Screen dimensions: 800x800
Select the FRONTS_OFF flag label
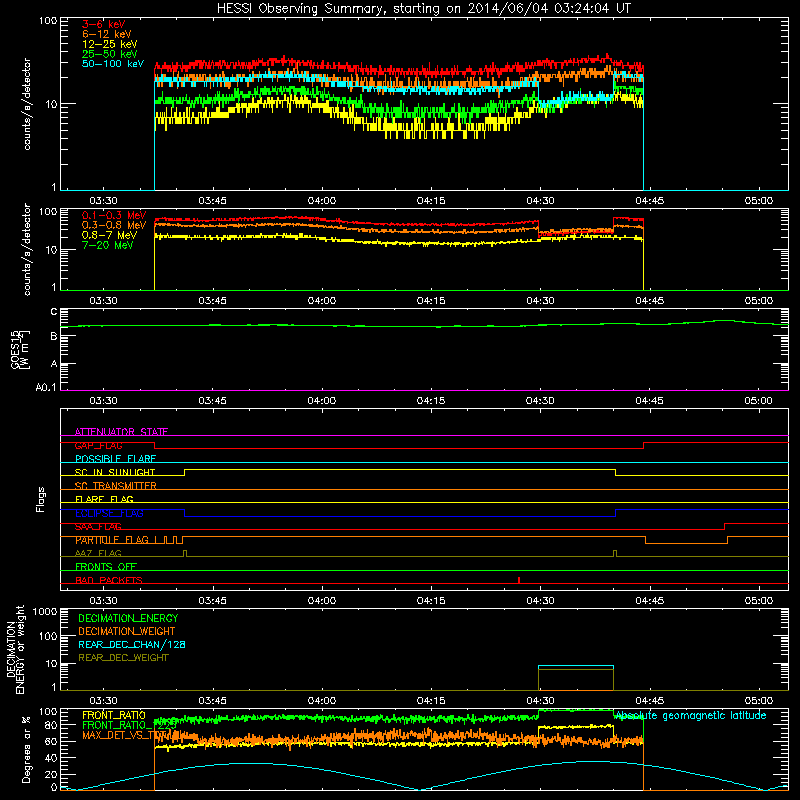click(106, 567)
